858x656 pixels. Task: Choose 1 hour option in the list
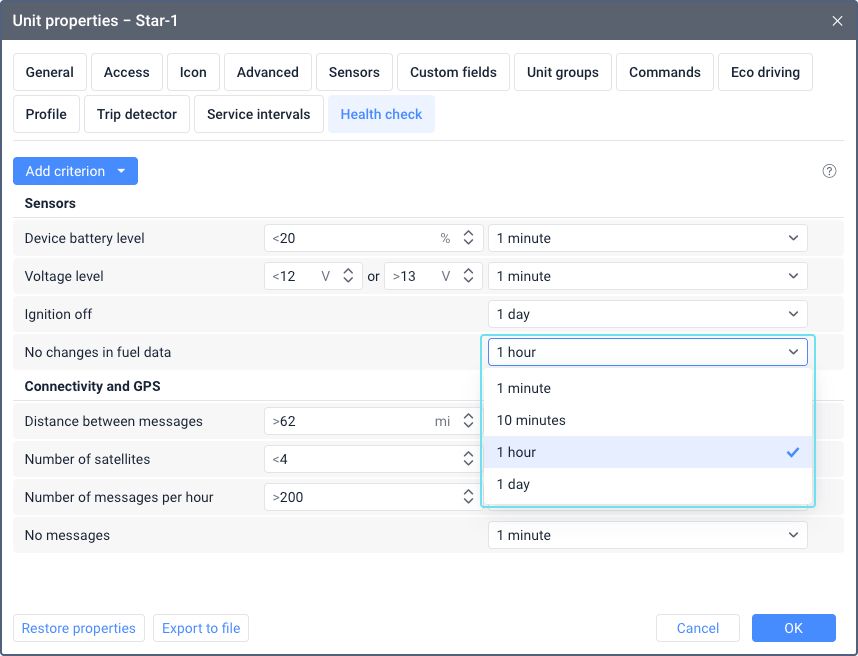pyautogui.click(x=647, y=452)
